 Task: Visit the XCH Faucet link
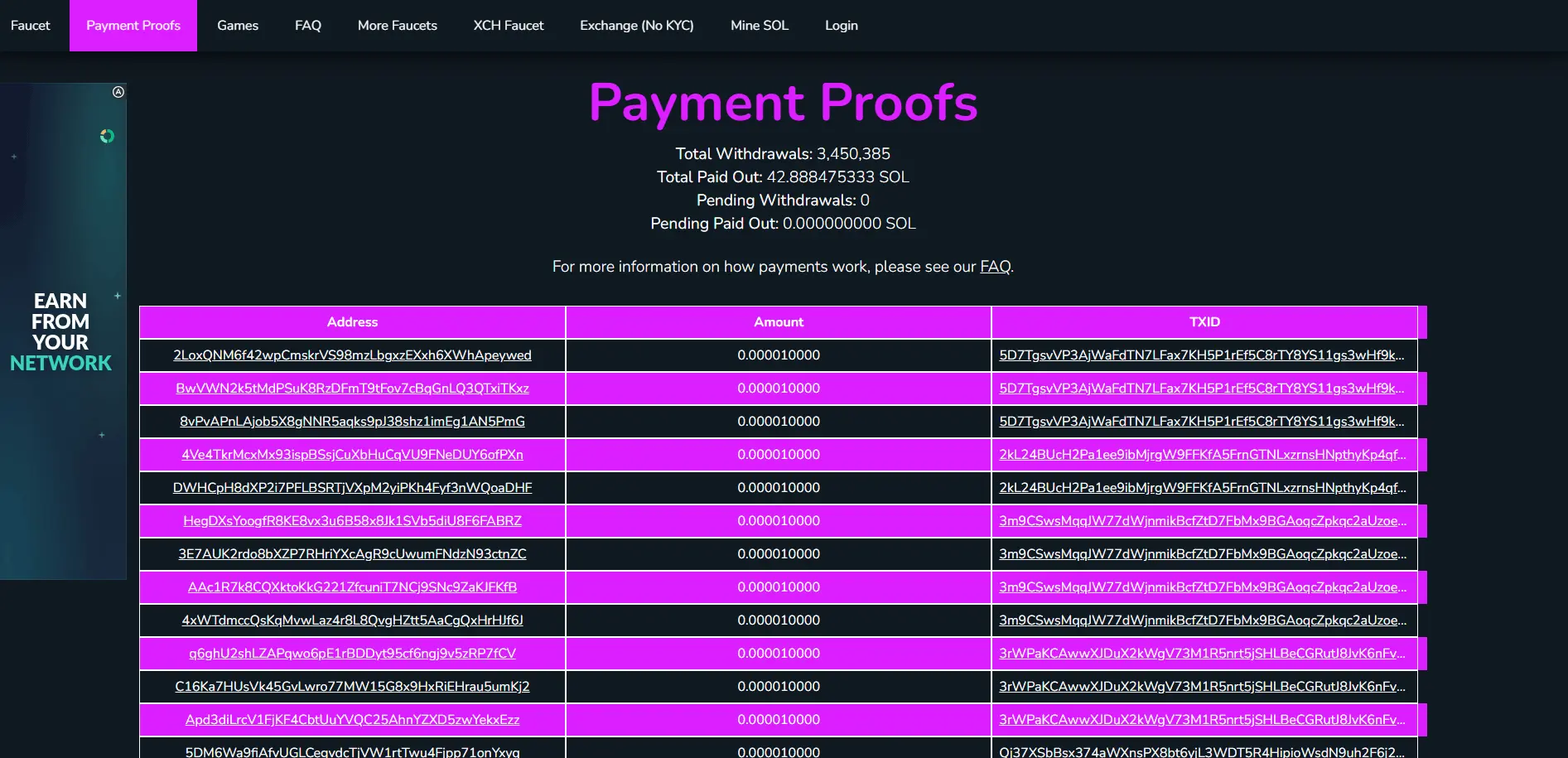pos(509,26)
